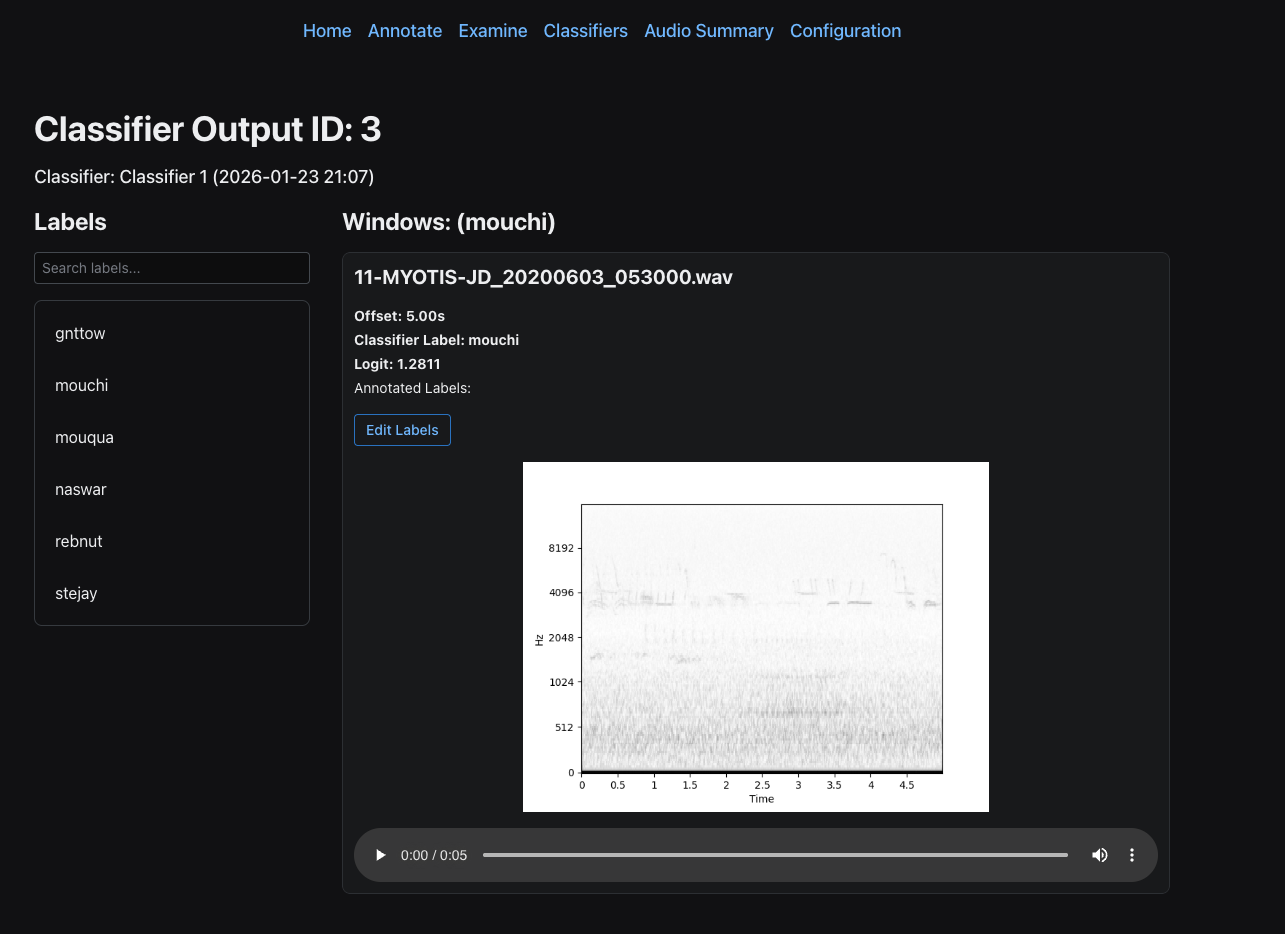
Task: Focus the Search labels input field
Action: pyautogui.click(x=172, y=268)
